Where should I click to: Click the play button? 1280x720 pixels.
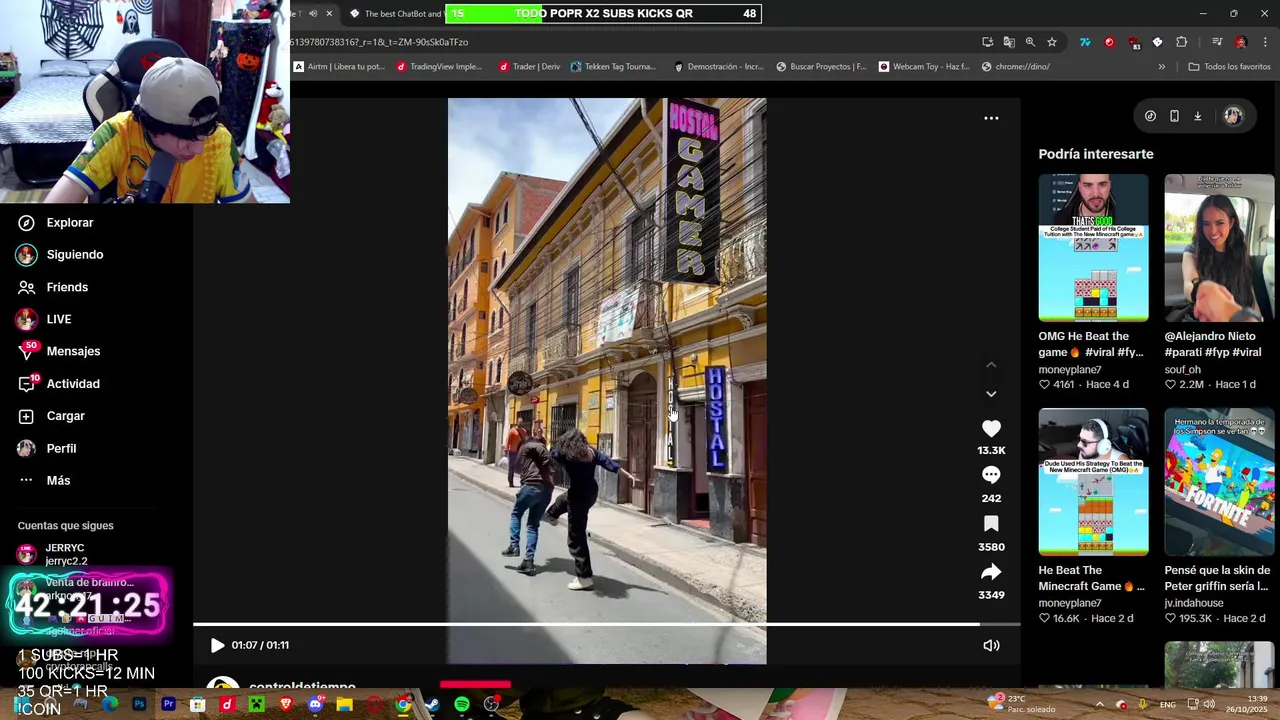217,645
